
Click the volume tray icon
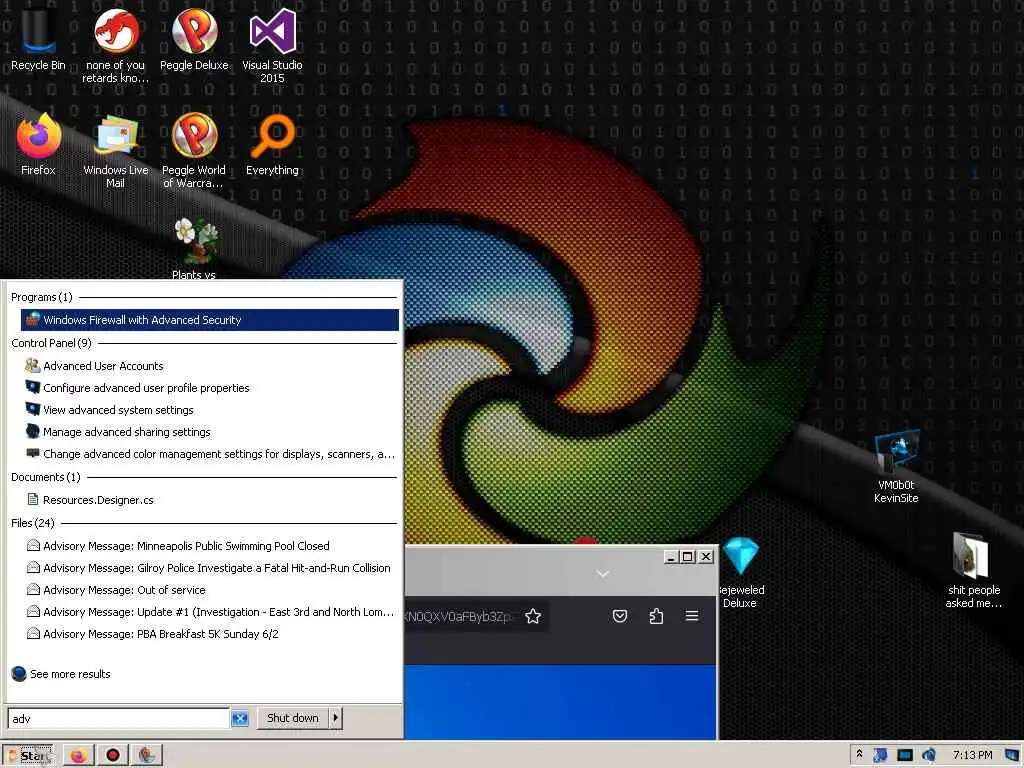click(x=929, y=755)
